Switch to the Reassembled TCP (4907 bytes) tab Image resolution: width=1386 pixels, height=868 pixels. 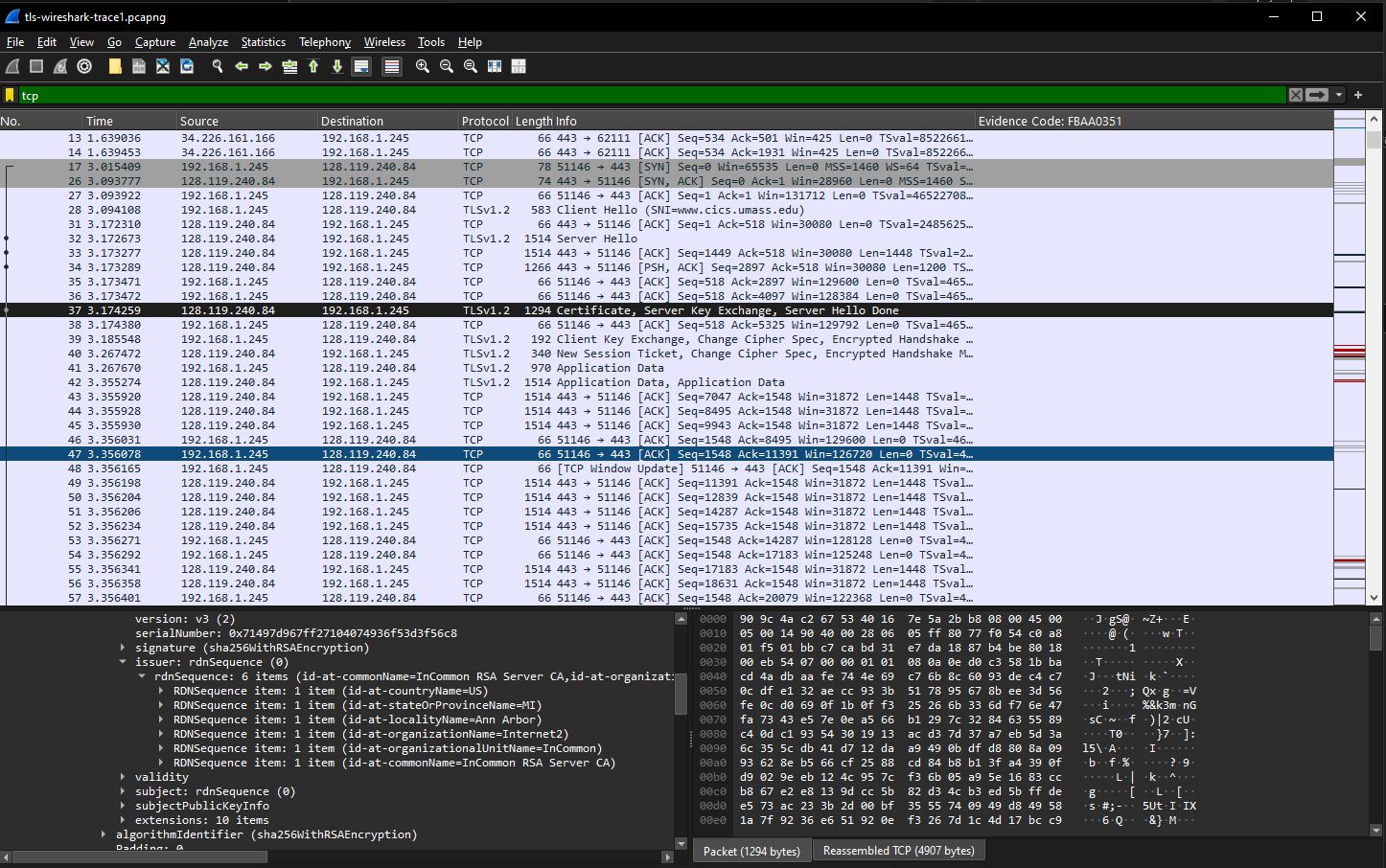coord(898,851)
